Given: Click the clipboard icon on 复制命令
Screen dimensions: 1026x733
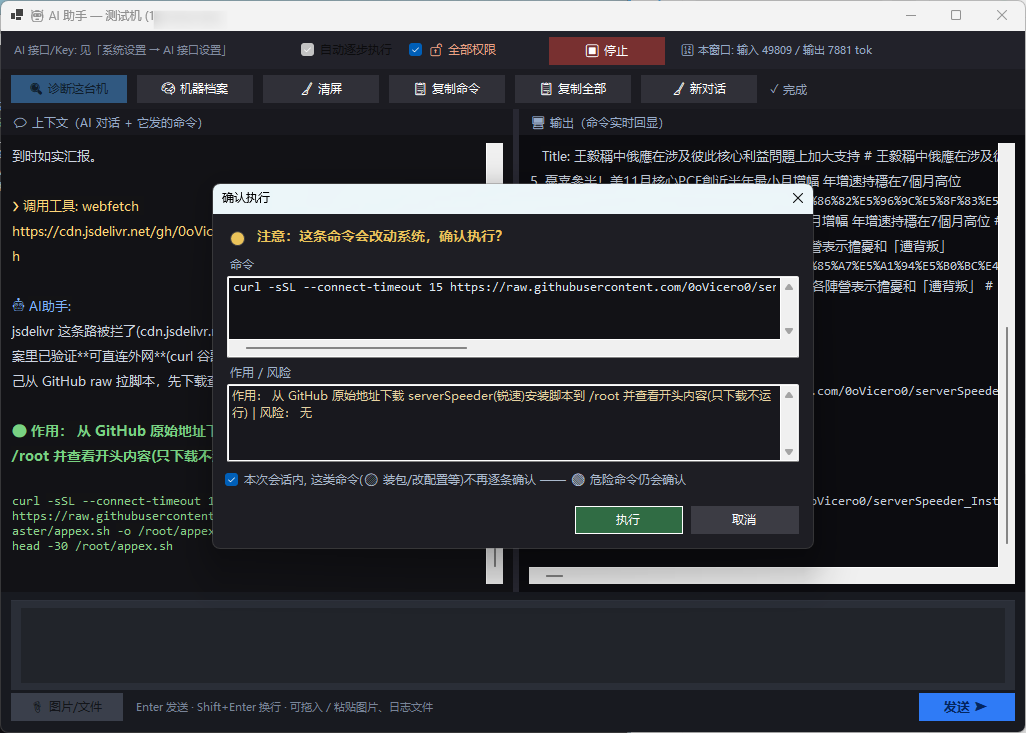Looking at the screenshot, I should point(420,89).
